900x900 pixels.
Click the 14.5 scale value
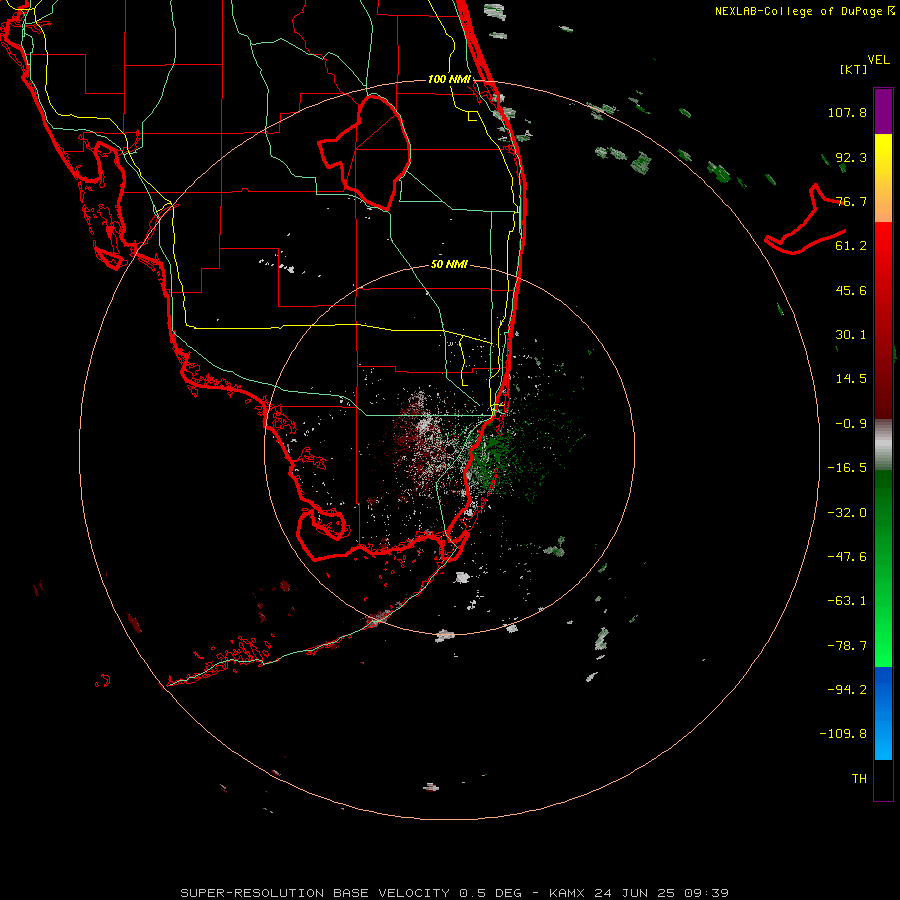851,379
